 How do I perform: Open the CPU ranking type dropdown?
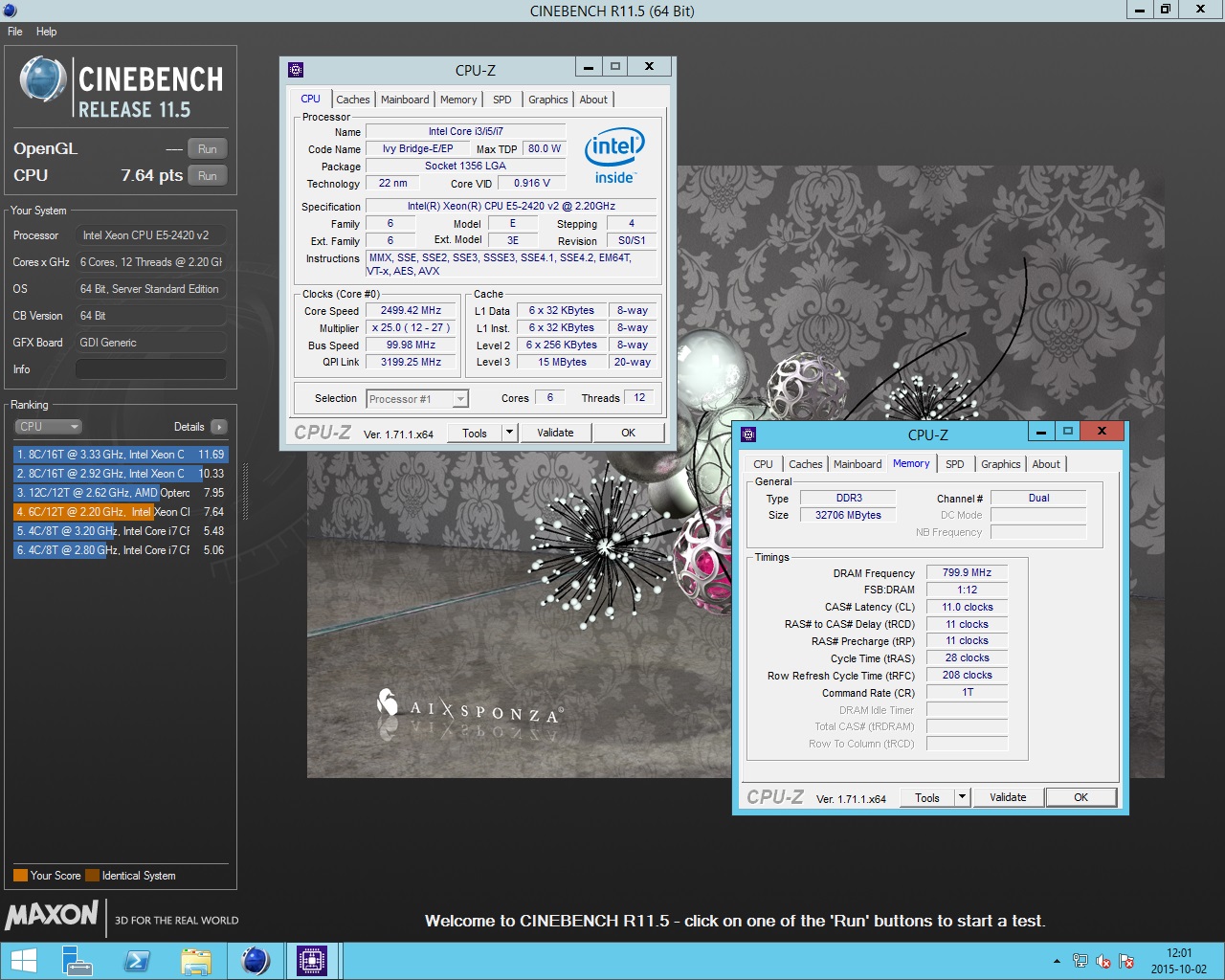48,427
